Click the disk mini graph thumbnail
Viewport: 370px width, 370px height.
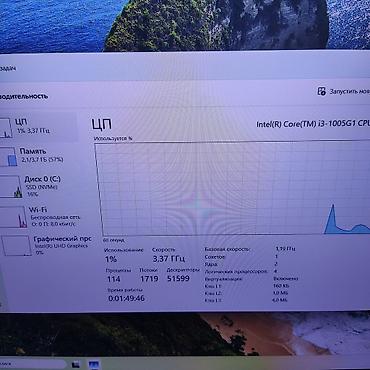click(11, 187)
